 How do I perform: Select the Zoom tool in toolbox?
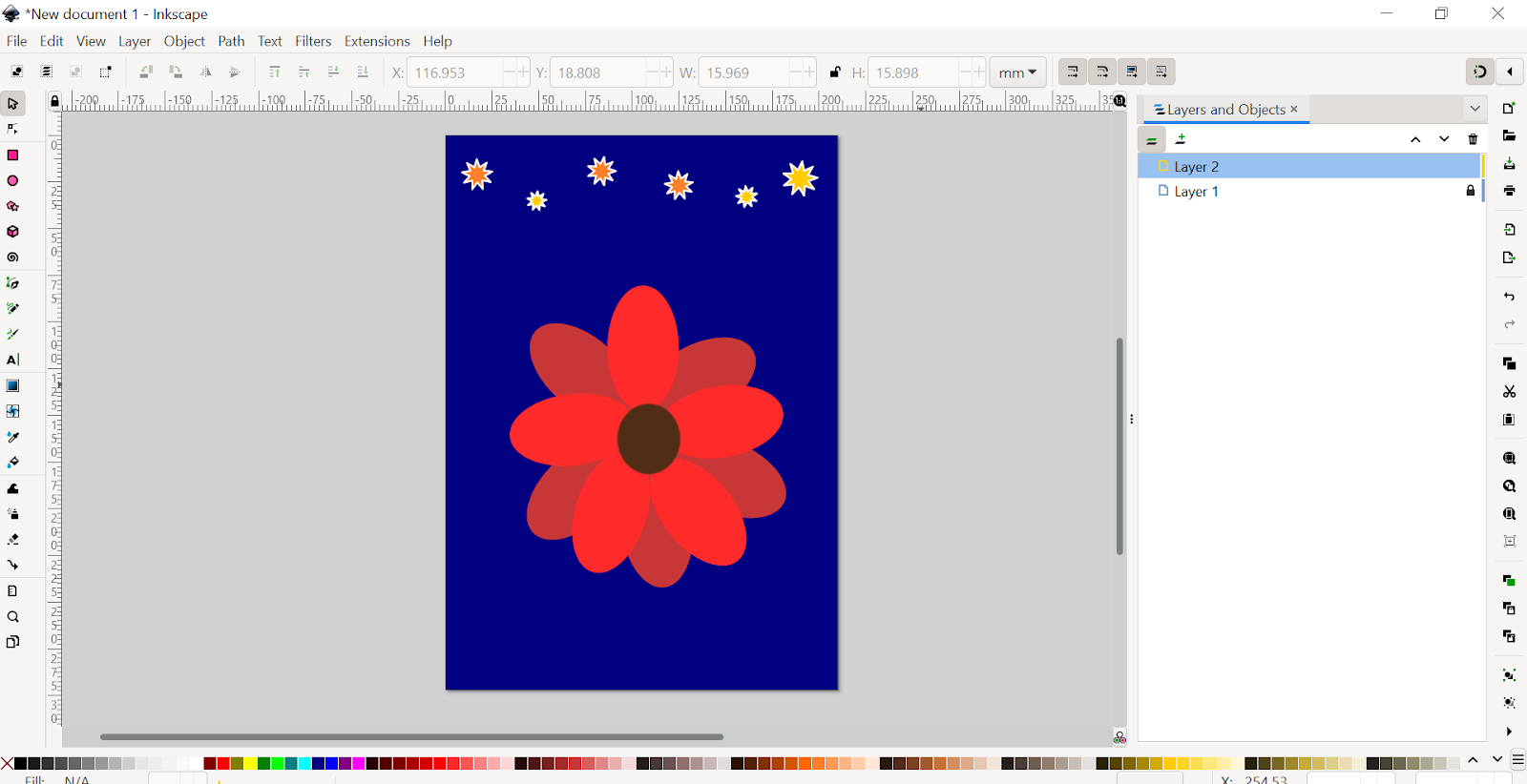(13, 616)
